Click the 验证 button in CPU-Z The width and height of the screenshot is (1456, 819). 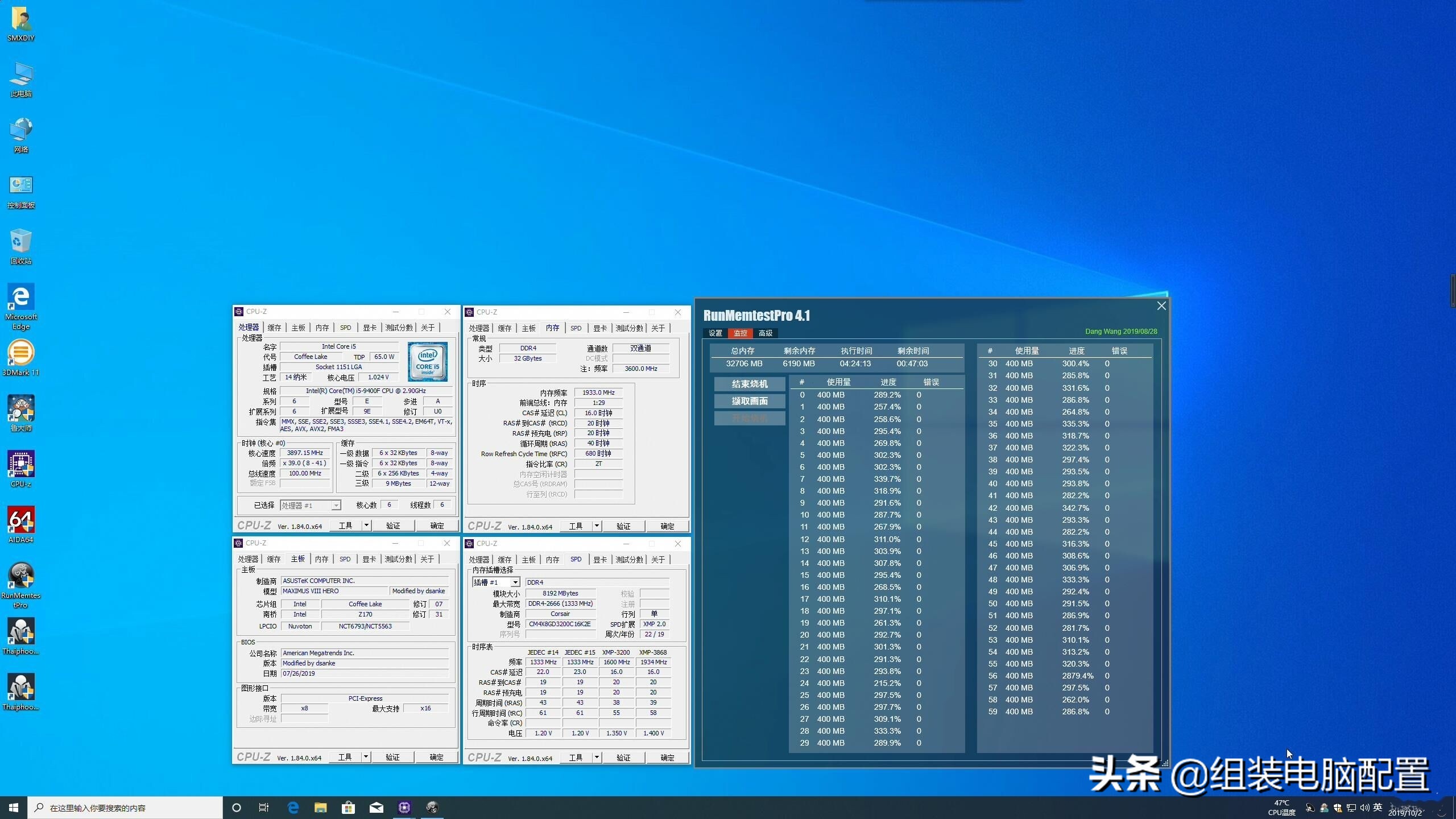[x=394, y=525]
